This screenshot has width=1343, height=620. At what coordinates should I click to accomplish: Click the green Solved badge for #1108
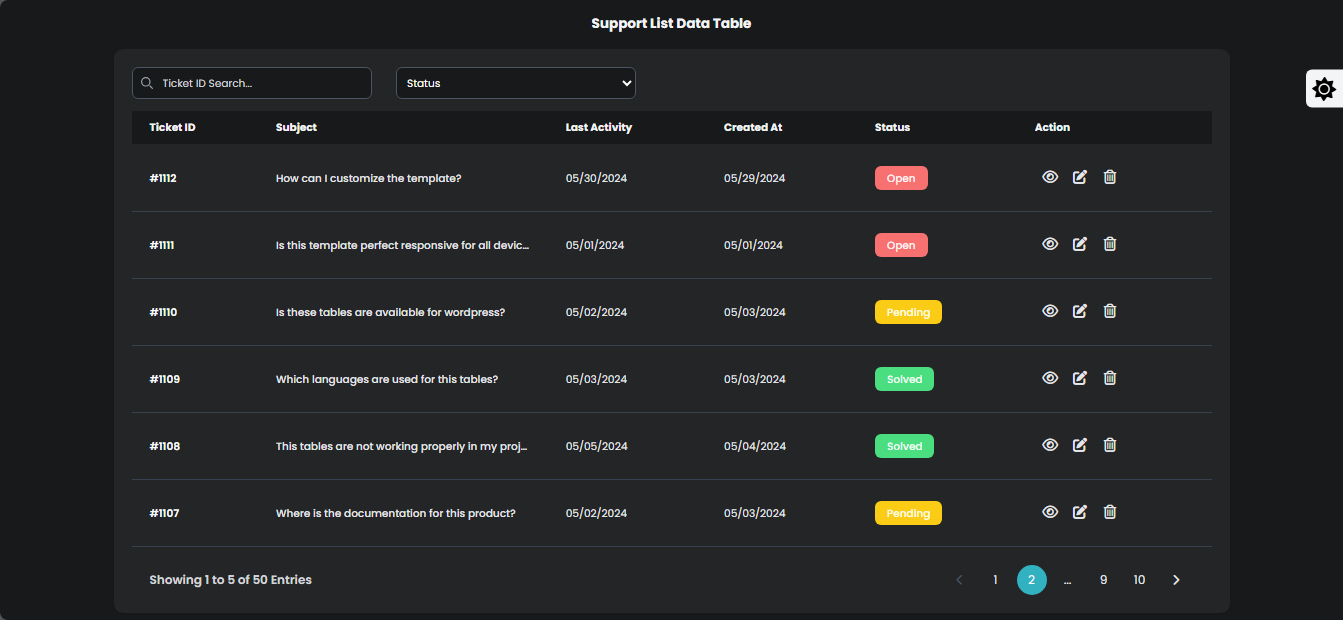click(x=904, y=446)
